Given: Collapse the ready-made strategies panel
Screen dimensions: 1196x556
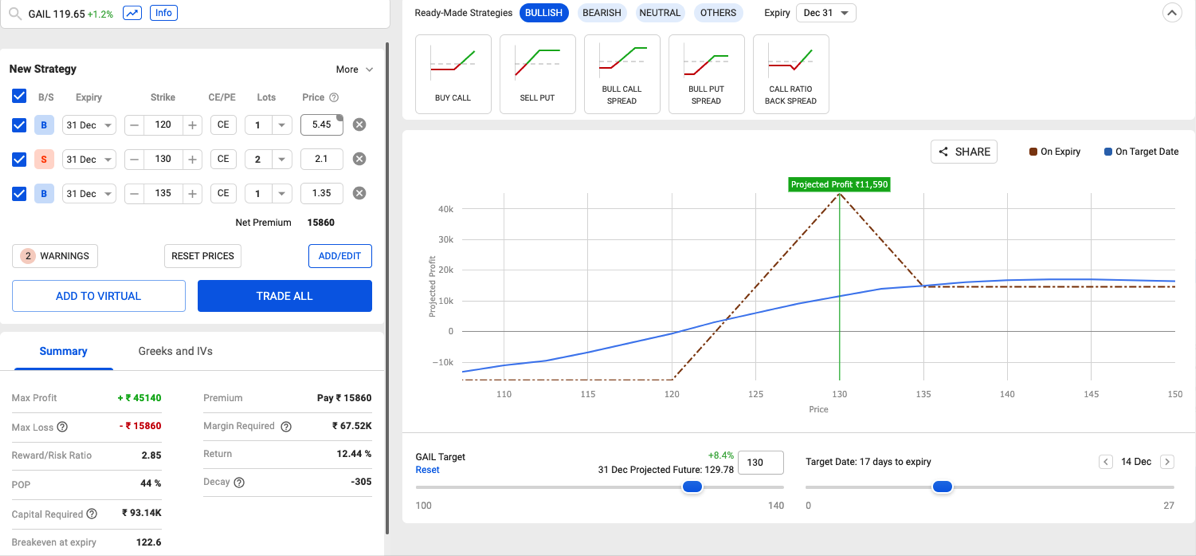Looking at the screenshot, I should [1171, 13].
